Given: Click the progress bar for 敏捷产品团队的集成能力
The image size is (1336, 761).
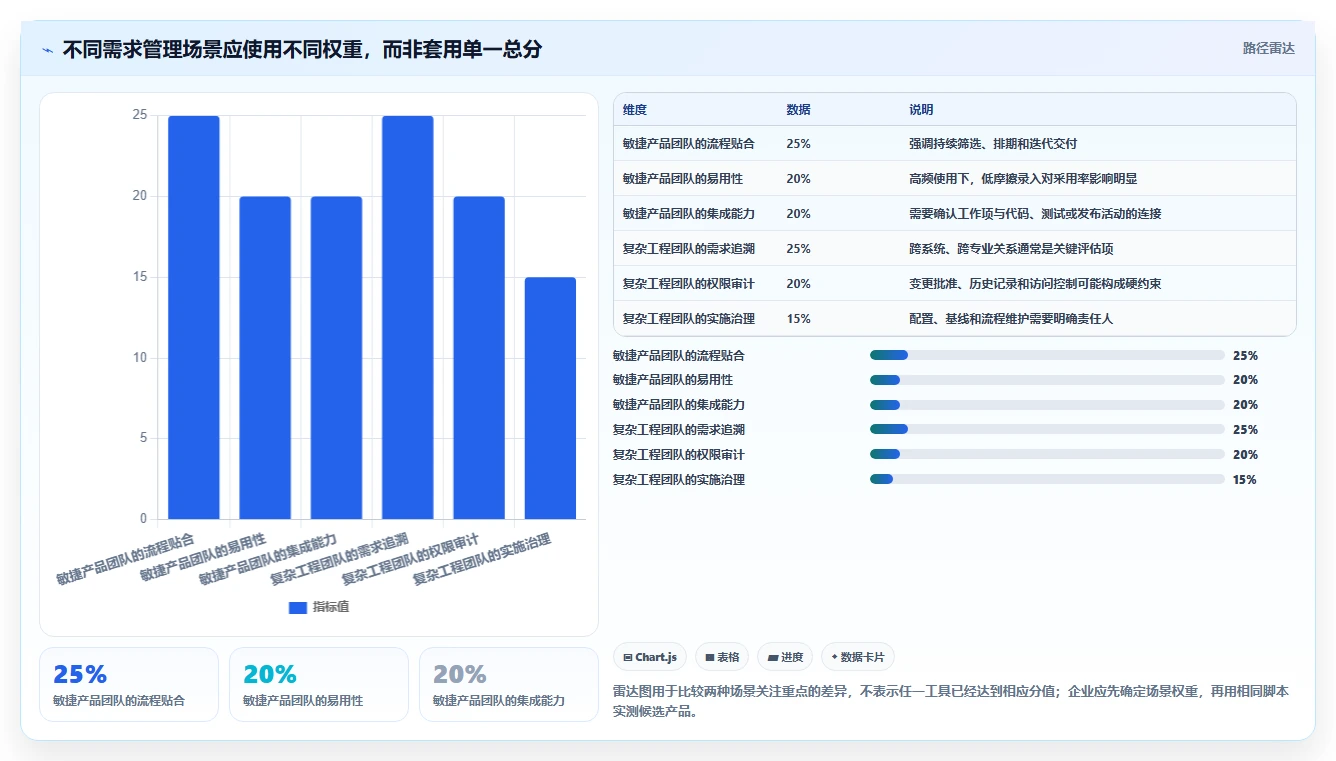Looking at the screenshot, I should click(1047, 405).
